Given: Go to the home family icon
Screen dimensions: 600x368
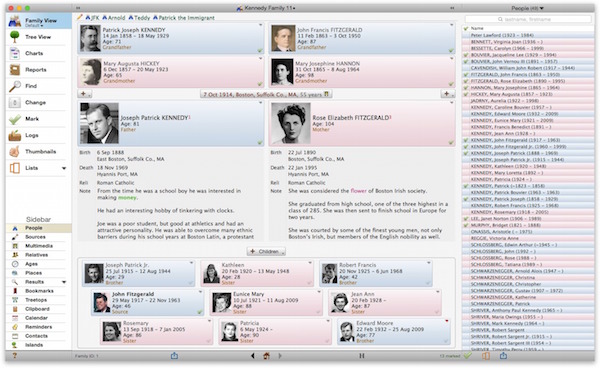Looking at the screenshot, I should (266, 356).
